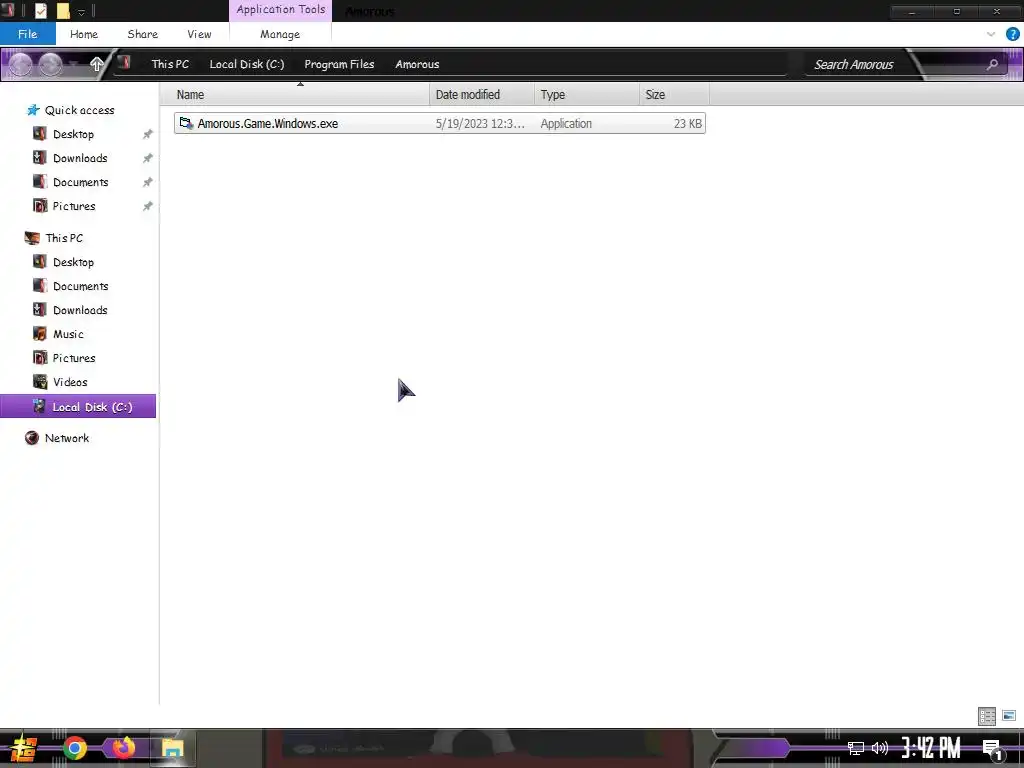Select the Application Tools contextual tab

click(281, 10)
